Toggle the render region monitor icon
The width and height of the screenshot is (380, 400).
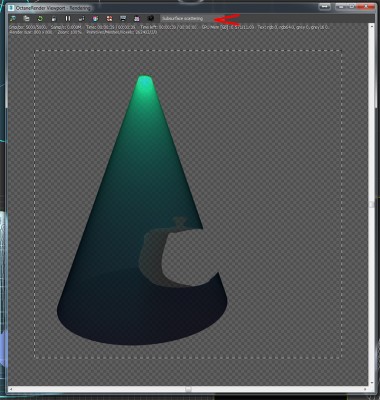123,19
